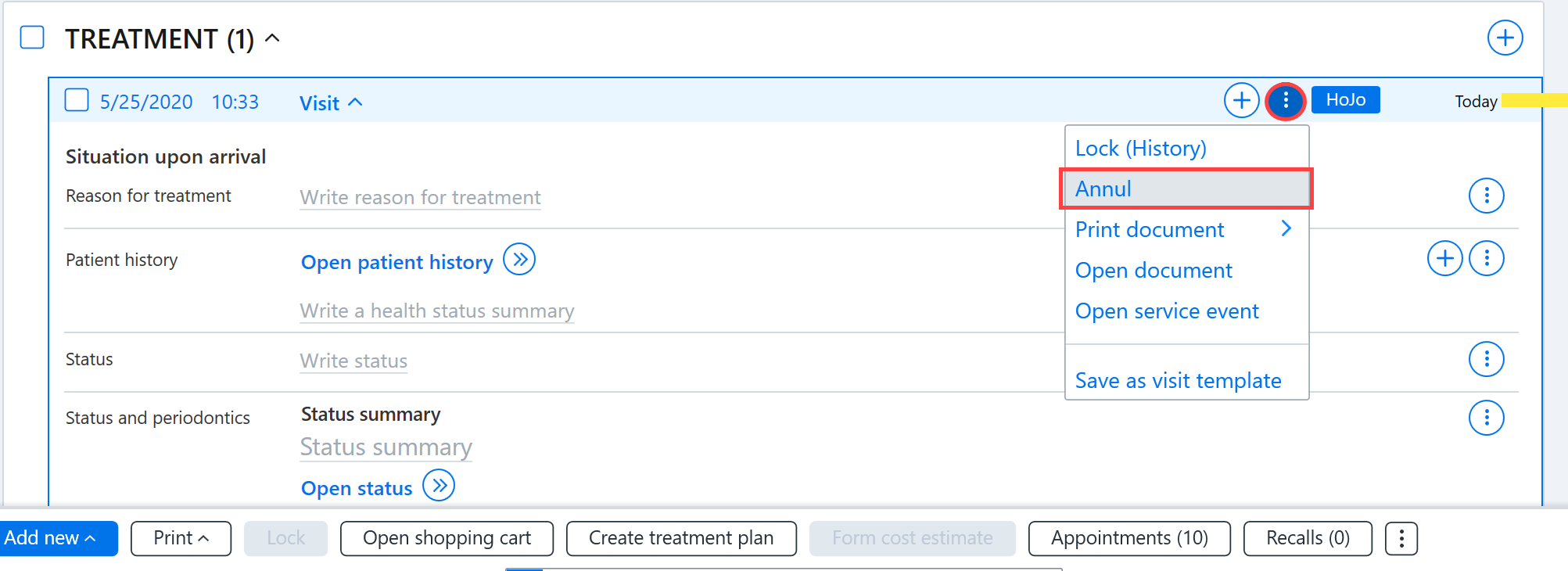Click the plus icon beside TREATMENT header

(1505, 38)
